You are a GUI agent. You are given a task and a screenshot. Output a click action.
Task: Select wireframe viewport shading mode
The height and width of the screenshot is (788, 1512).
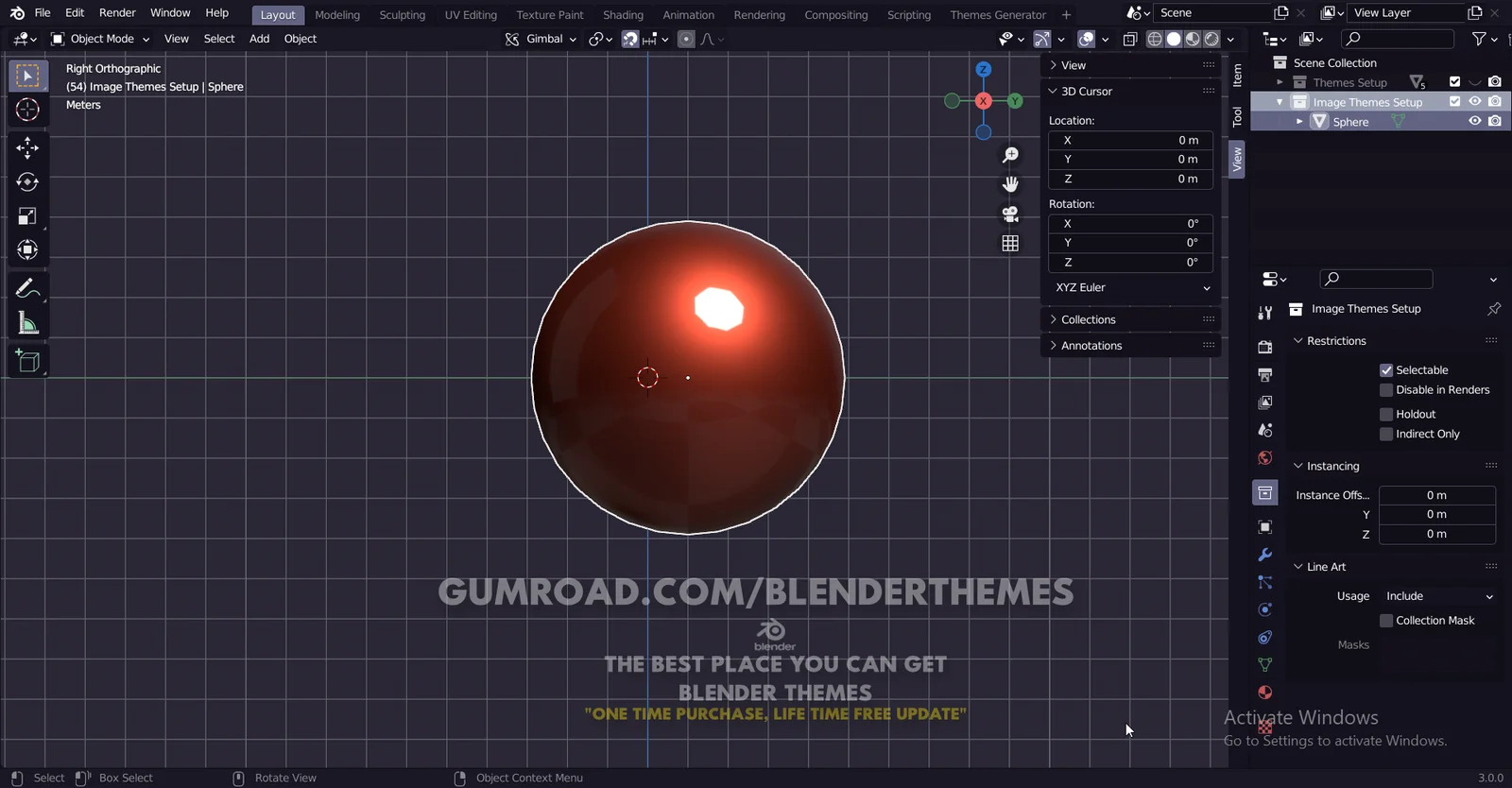coord(1155,40)
